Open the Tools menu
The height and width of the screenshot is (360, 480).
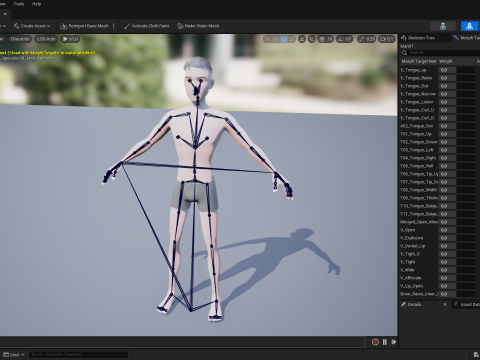coord(19,4)
